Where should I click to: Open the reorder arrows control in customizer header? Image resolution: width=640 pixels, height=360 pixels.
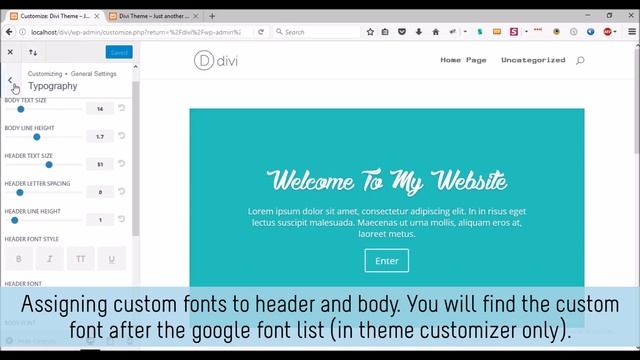(x=33, y=52)
